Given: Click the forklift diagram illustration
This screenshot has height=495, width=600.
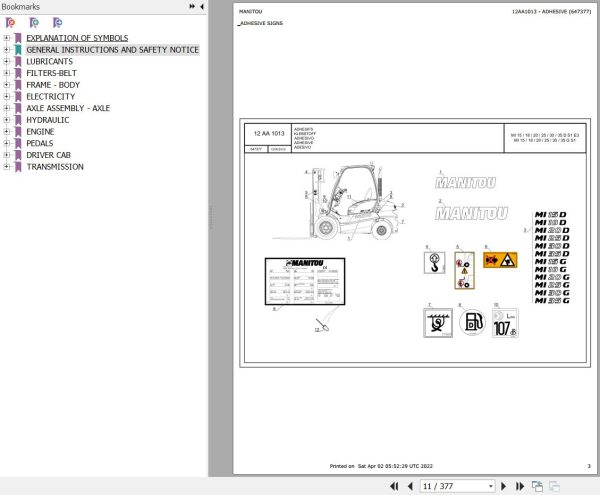Looking at the screenshot, I should [x=338, y=202].
